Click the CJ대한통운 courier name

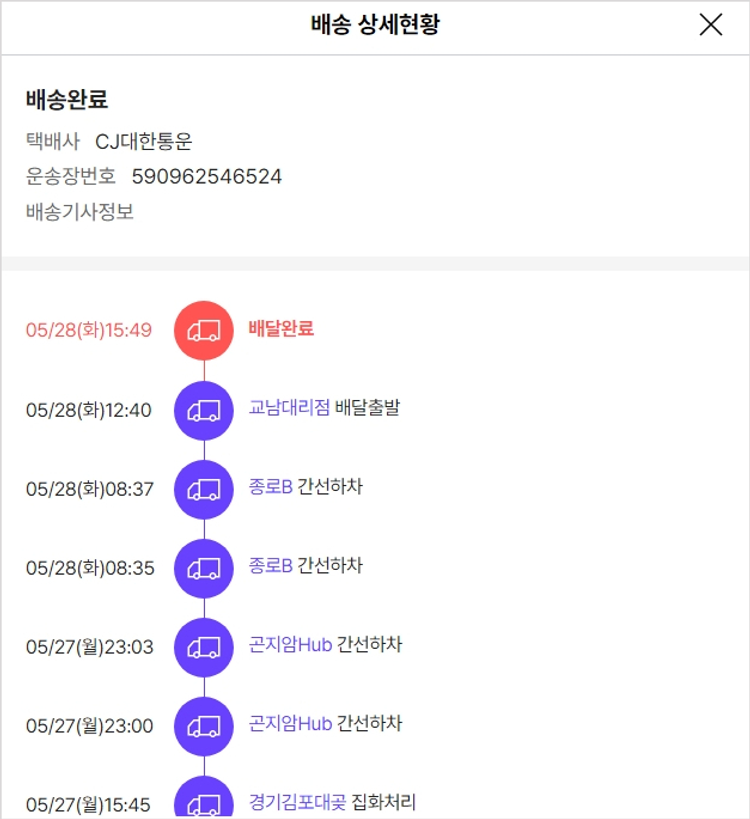[x=144, y=142]
